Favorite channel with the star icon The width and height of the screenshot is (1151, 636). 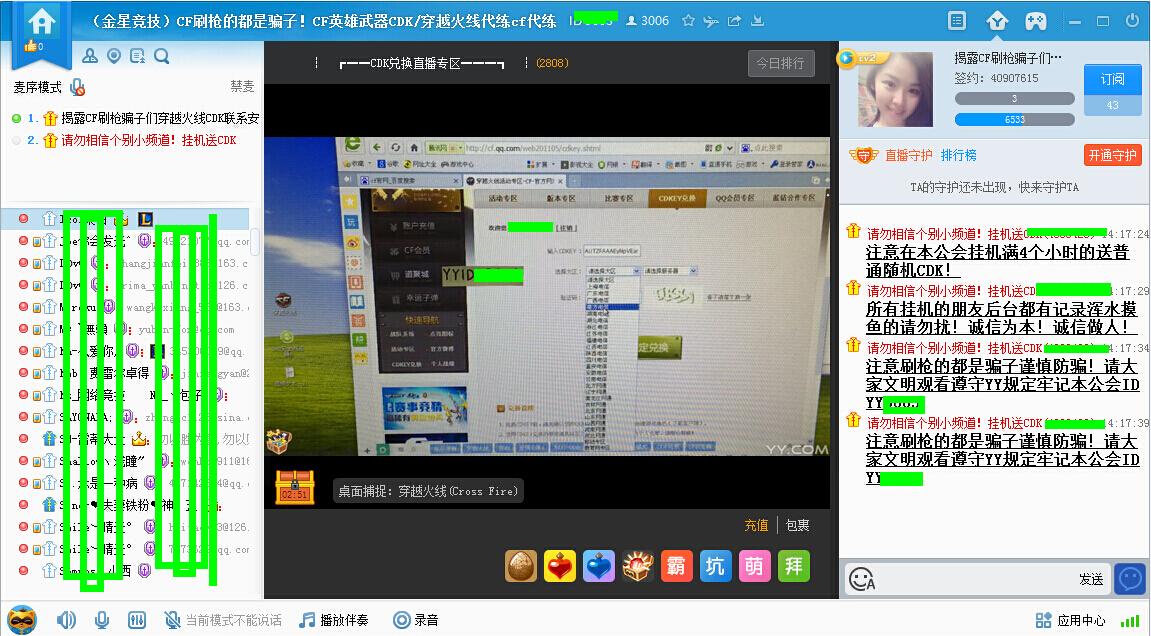click(x=688, y=21)
